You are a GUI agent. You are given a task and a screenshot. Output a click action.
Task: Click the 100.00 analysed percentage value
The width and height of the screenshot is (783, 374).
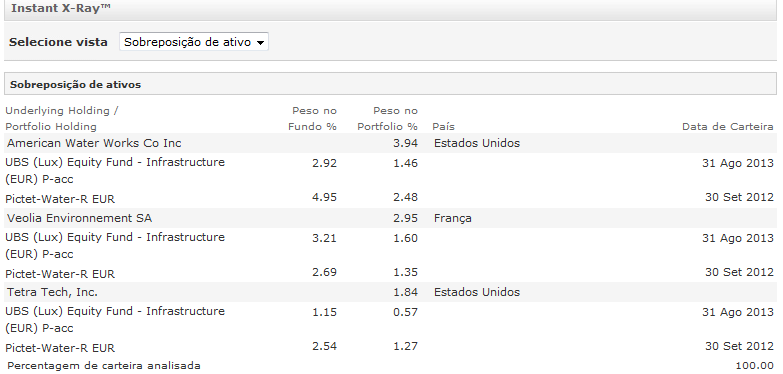point(755,366)
